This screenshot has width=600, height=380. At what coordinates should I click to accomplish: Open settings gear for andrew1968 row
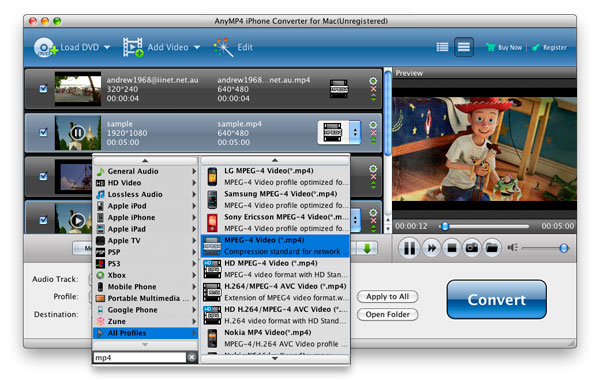click(x=373, y=81)
